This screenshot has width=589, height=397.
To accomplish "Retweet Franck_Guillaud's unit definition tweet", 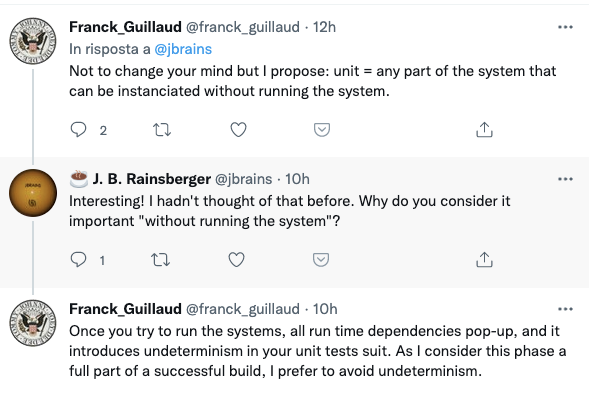I will [x=162, y=130].
